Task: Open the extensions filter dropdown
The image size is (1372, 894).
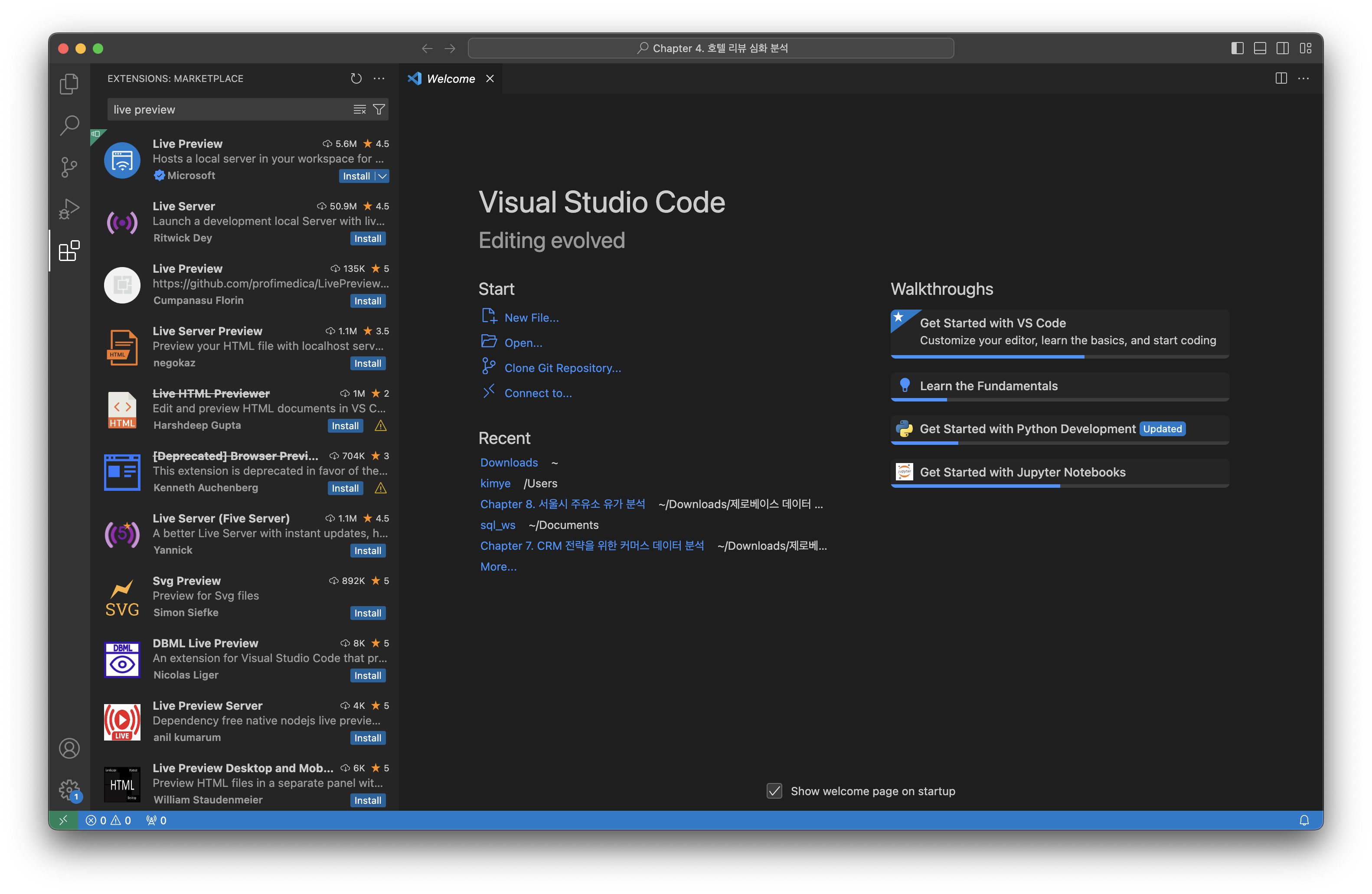Action: pyautogui.click(x=379, y=110)
